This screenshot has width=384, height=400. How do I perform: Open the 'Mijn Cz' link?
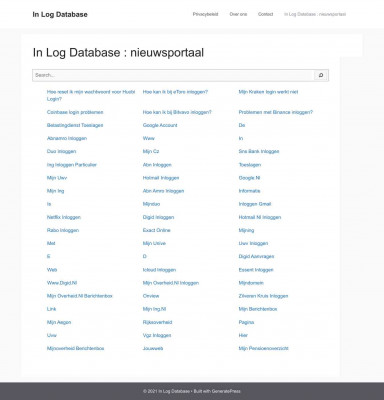[151, 151]
